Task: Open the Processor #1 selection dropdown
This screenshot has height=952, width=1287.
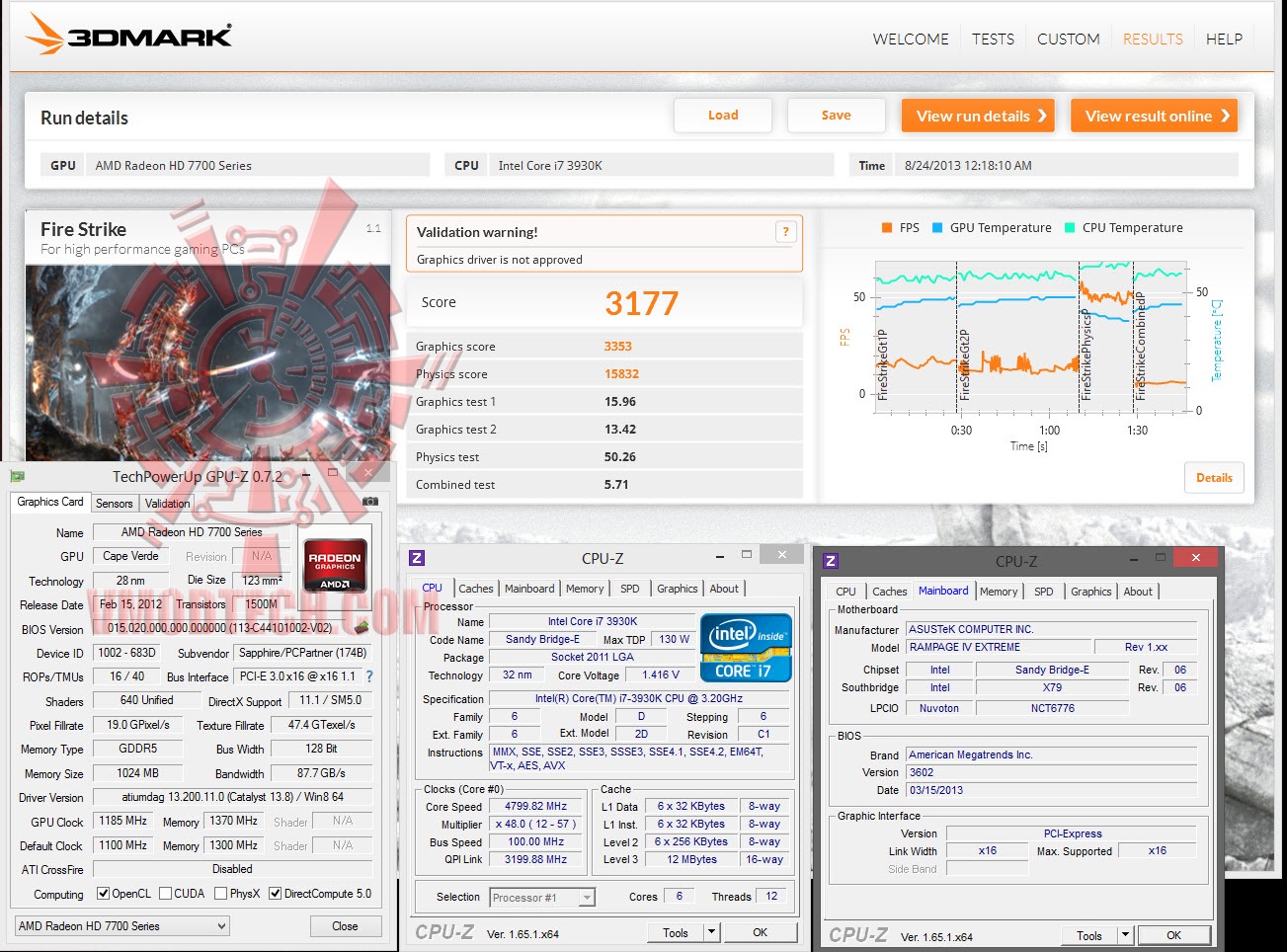Action: [542, 898]
